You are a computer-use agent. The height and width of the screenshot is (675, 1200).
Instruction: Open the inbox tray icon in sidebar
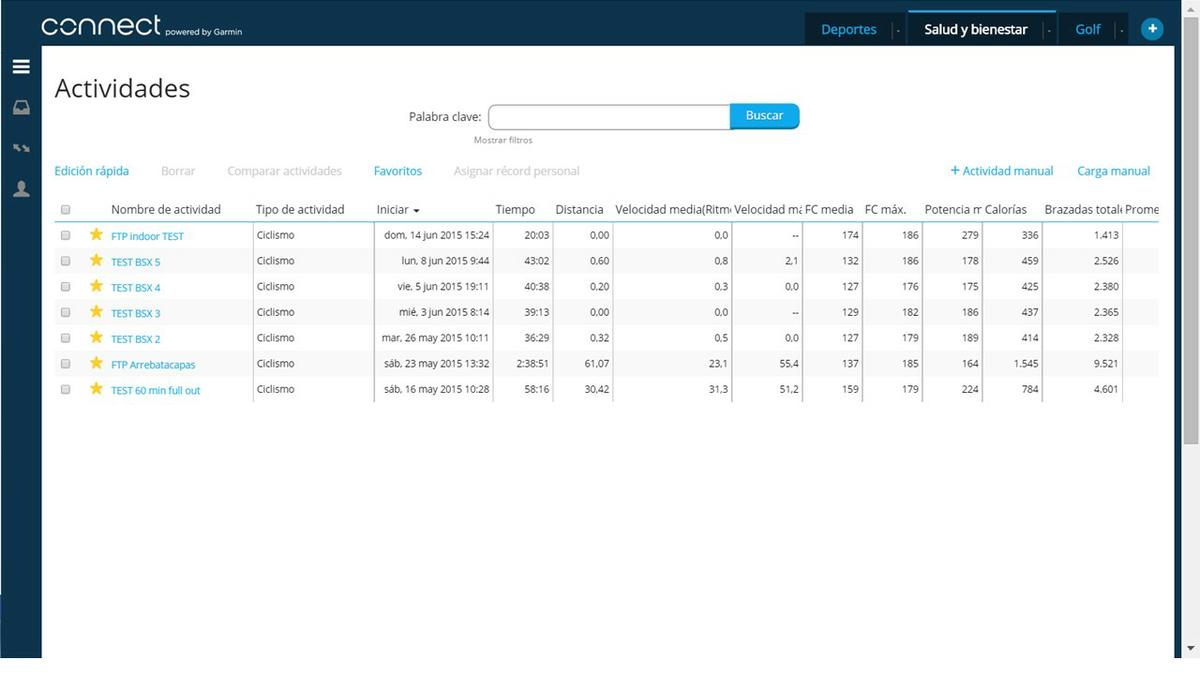[x=21, y=108]
